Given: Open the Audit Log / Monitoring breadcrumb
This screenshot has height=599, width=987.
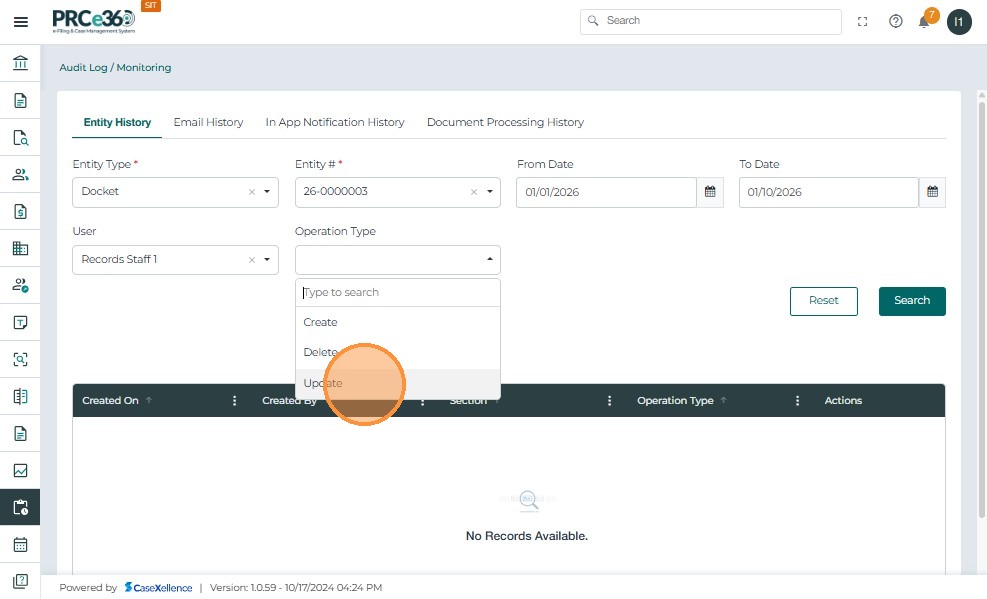Looking at the screenshot, I should coord(115,67).
